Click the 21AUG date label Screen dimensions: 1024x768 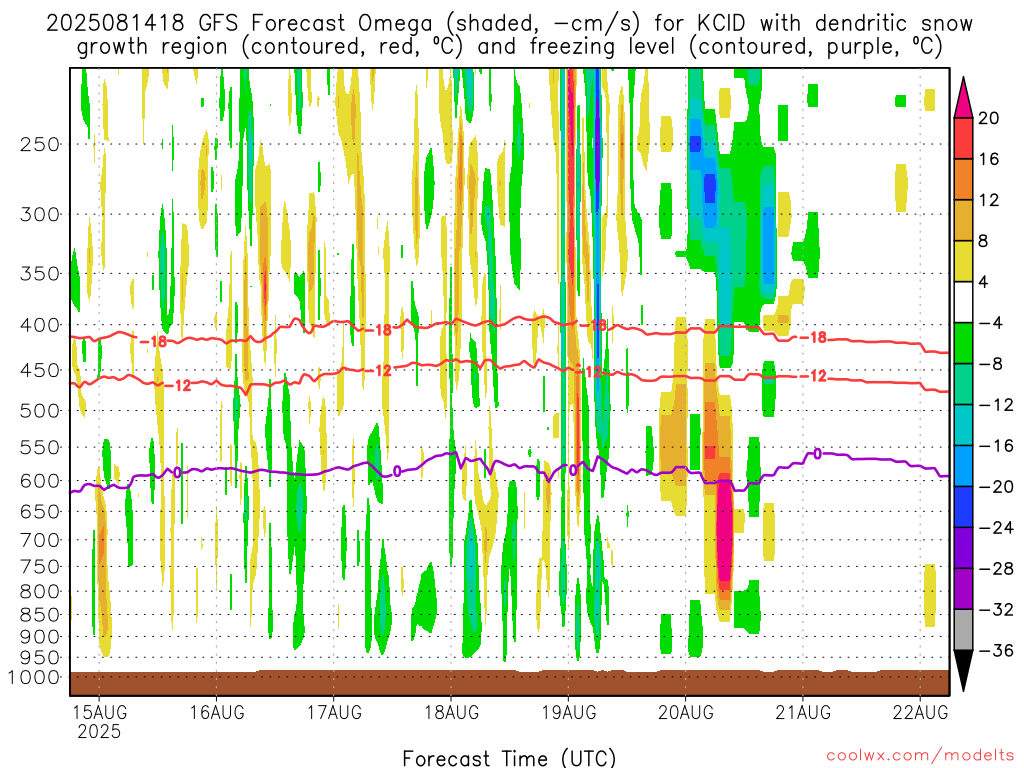(803, 712)
